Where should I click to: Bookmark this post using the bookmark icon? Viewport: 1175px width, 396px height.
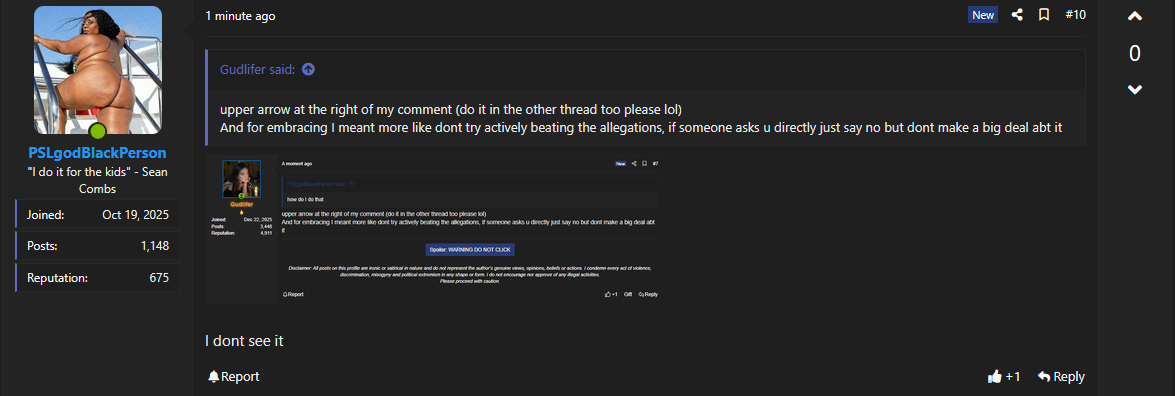(1044, 14)
